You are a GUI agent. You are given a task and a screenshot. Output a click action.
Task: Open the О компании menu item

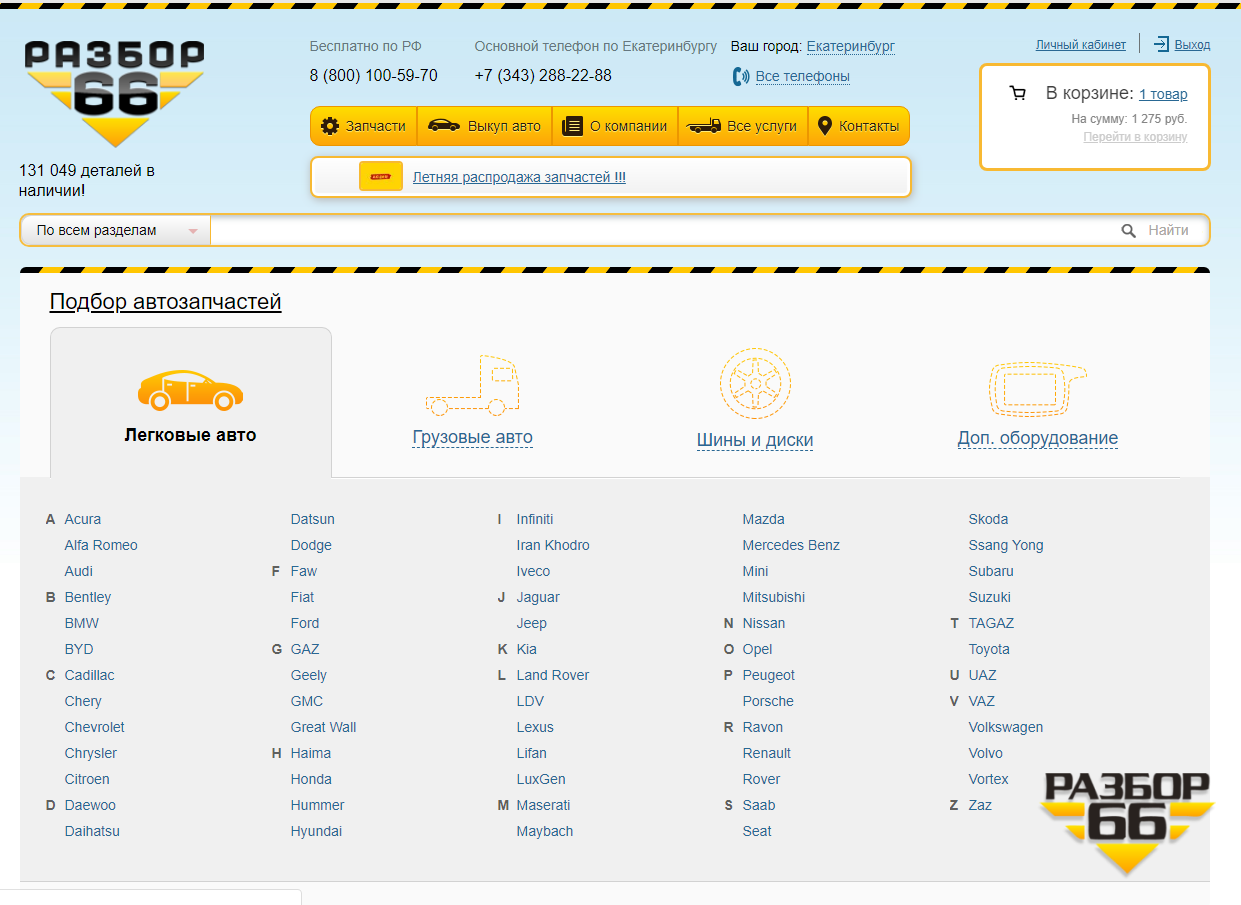[x=615, y=126]
